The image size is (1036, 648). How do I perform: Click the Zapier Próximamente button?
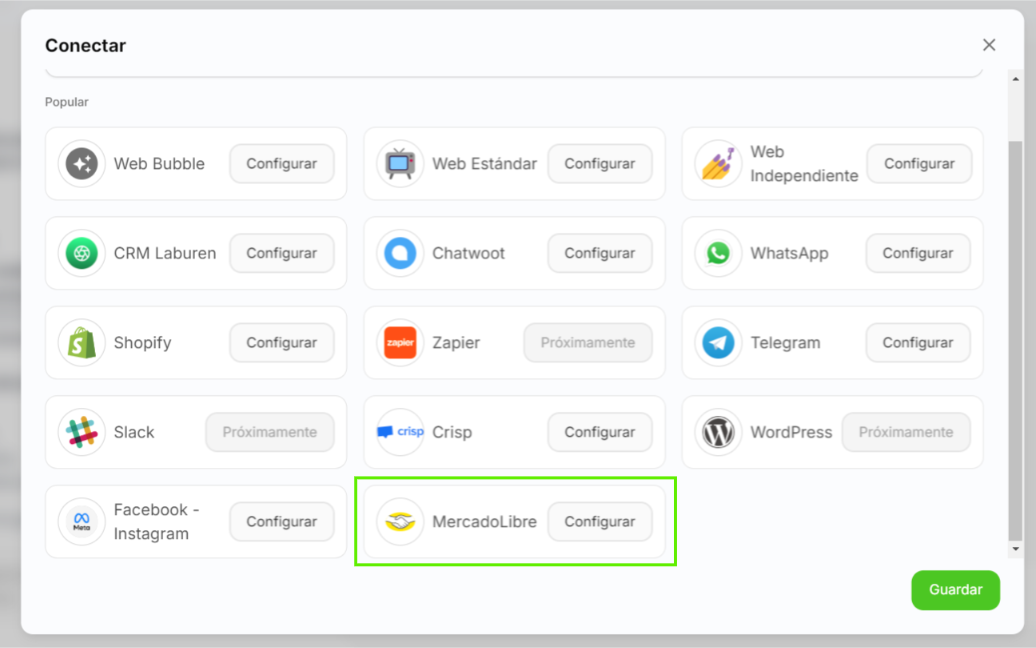click(x=588, y=343)
